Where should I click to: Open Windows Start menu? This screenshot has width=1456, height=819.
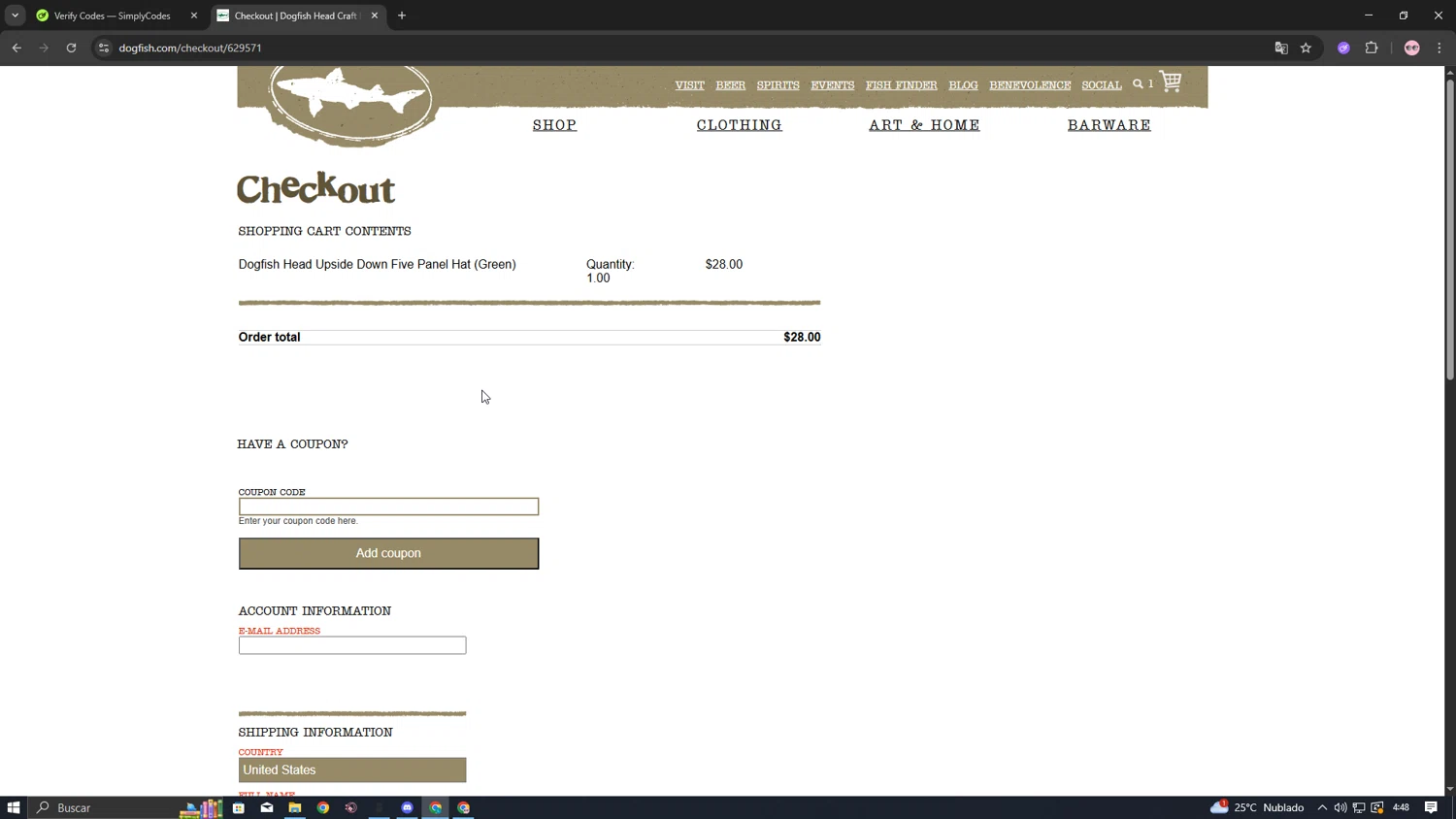(x=14, y=807)
